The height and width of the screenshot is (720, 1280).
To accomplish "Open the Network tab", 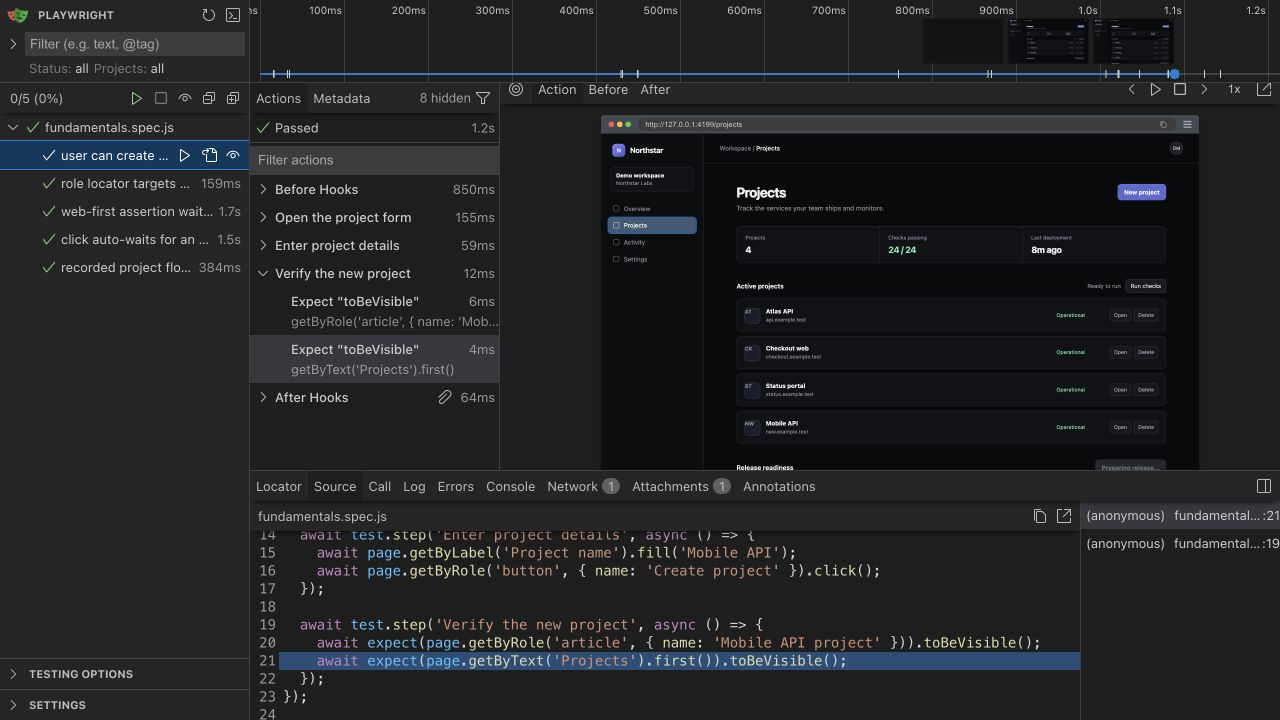I will click(583, 486).
